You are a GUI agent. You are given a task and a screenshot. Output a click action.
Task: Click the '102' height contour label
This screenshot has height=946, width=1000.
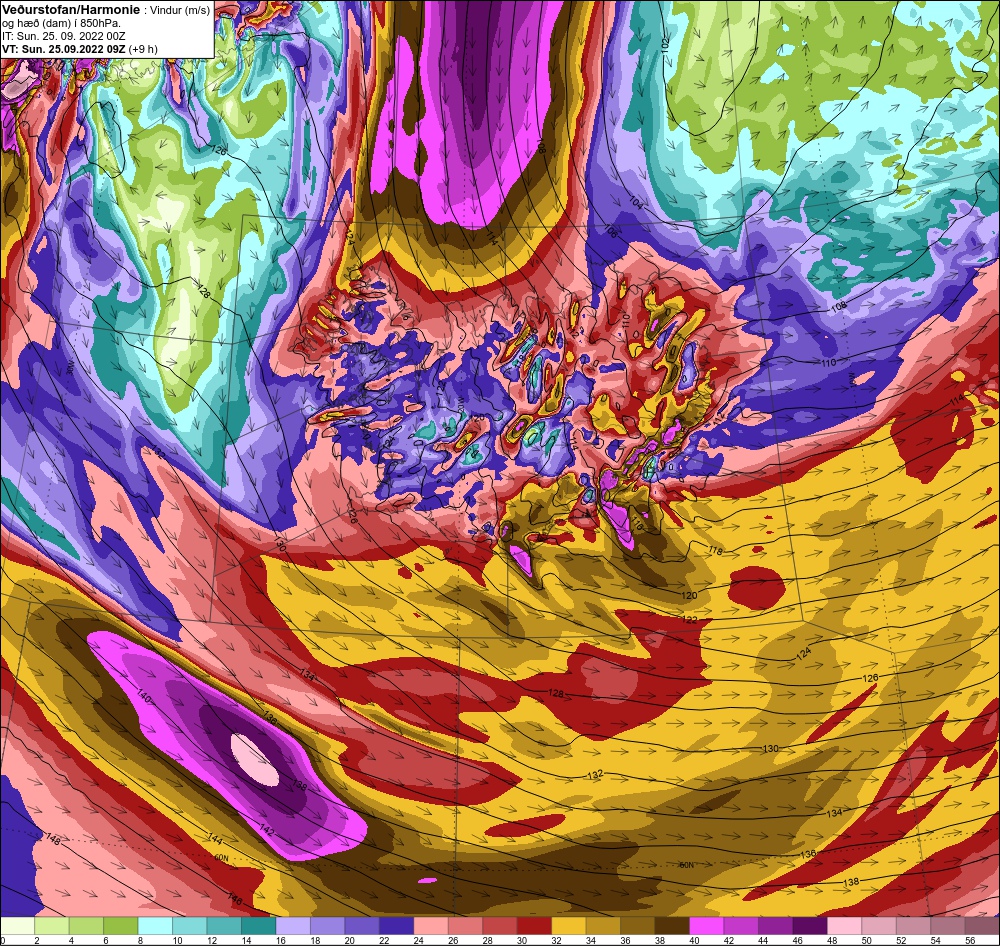pyautogui.click(x=666, y=45)
